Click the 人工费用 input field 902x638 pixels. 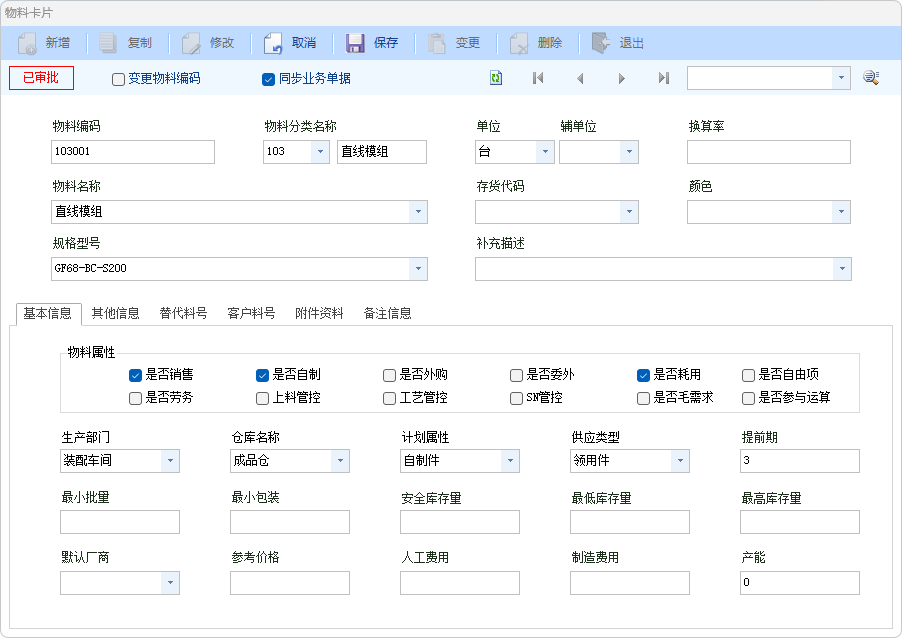tap(460, 583)
